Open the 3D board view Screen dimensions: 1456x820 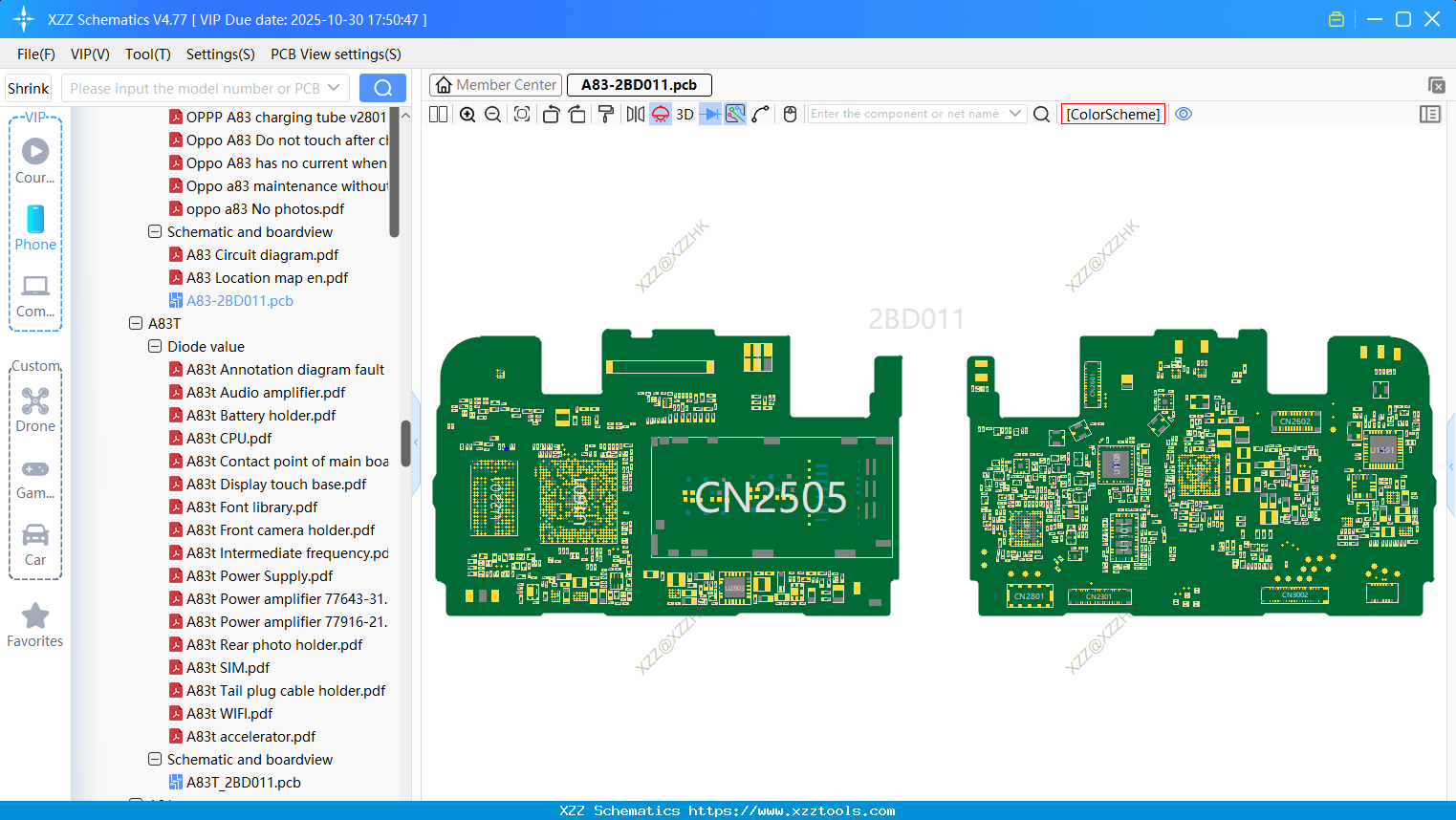point(685,115)
